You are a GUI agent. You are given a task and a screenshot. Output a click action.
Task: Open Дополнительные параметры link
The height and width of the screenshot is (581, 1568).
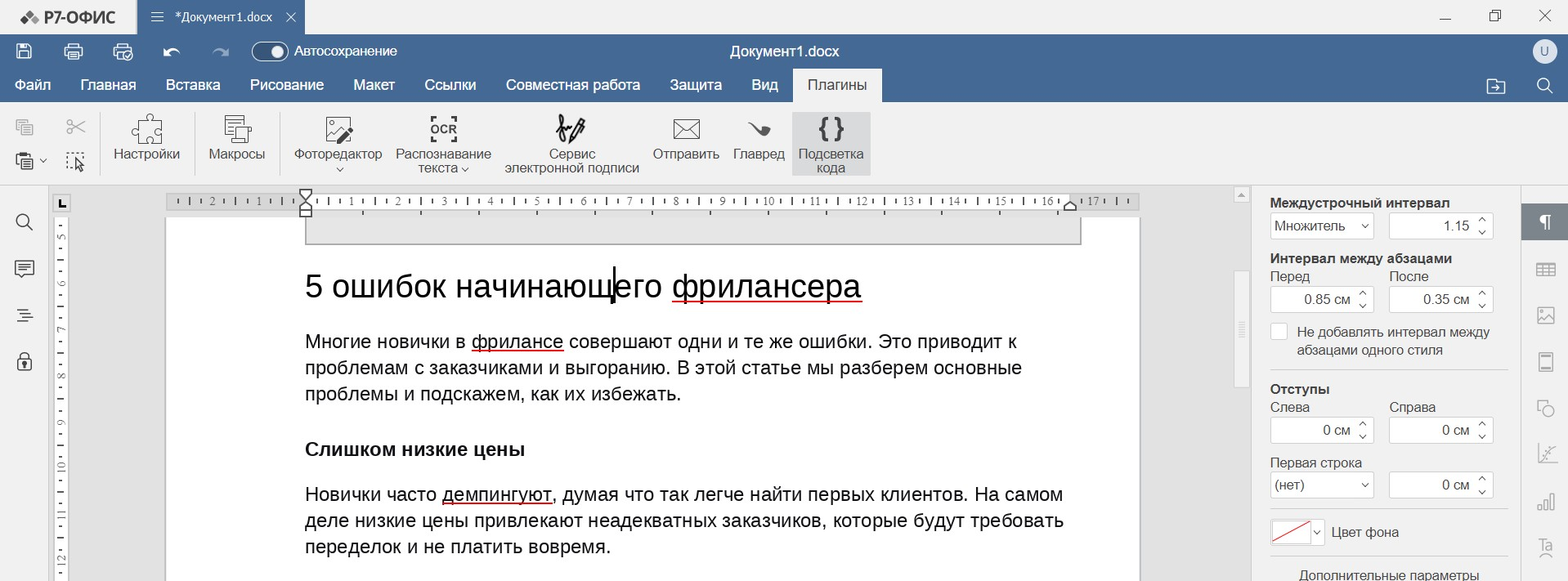pyautogui.click(x=1389, y=574)
